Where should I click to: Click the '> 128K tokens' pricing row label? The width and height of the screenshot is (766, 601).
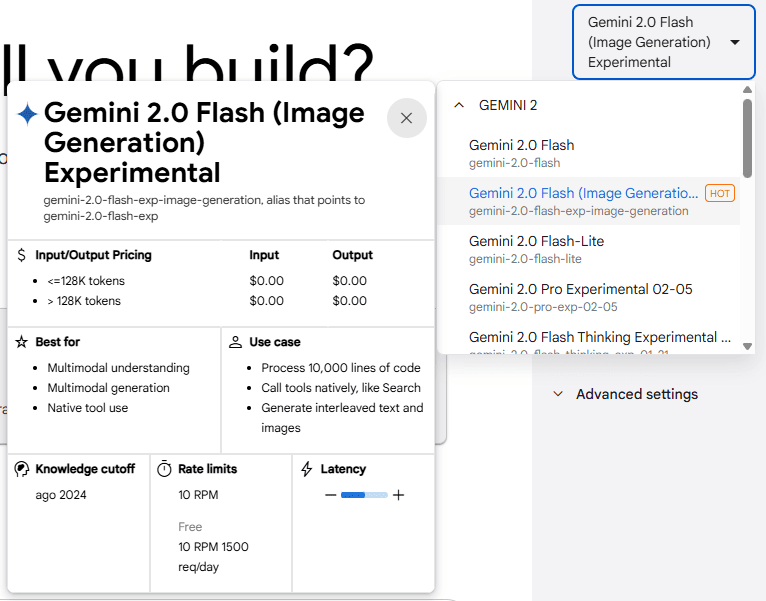pos(84,300)
